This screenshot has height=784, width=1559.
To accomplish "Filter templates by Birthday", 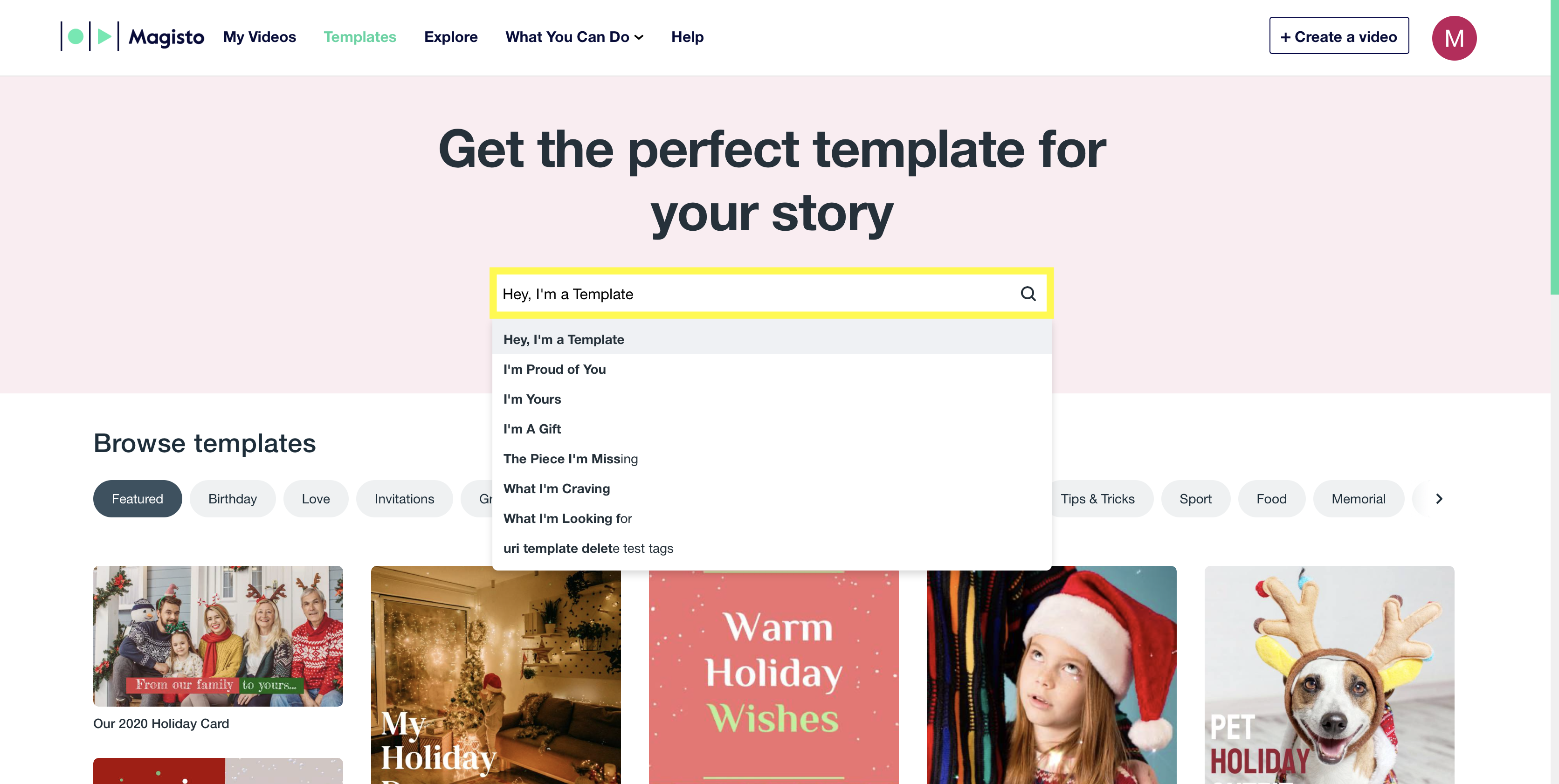I will [x=232, y=498].
